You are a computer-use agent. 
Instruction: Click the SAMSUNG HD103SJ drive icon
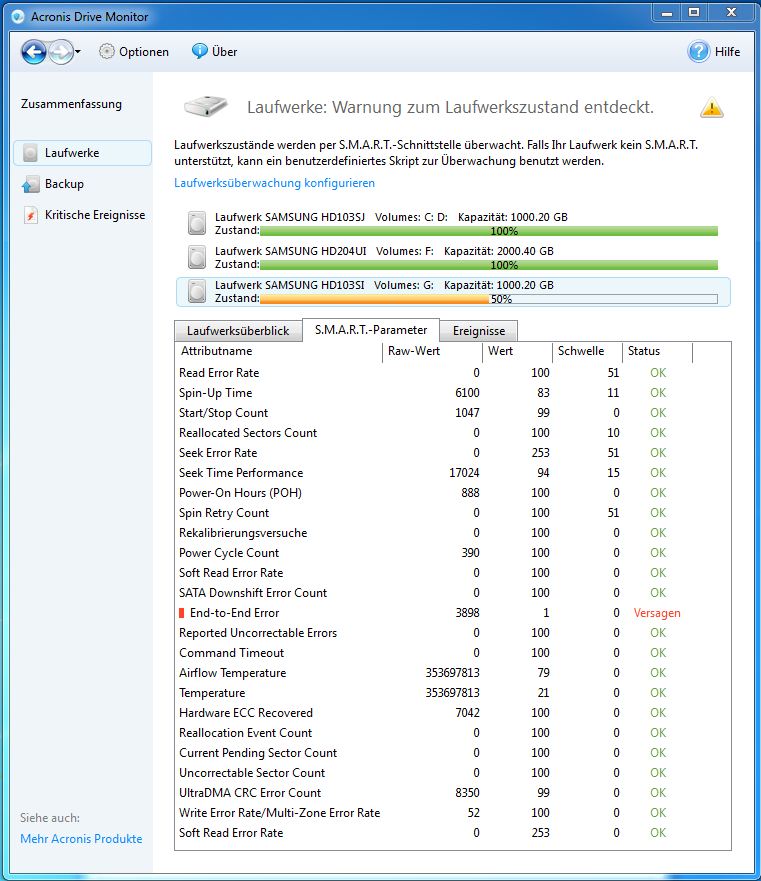[197, 223]
